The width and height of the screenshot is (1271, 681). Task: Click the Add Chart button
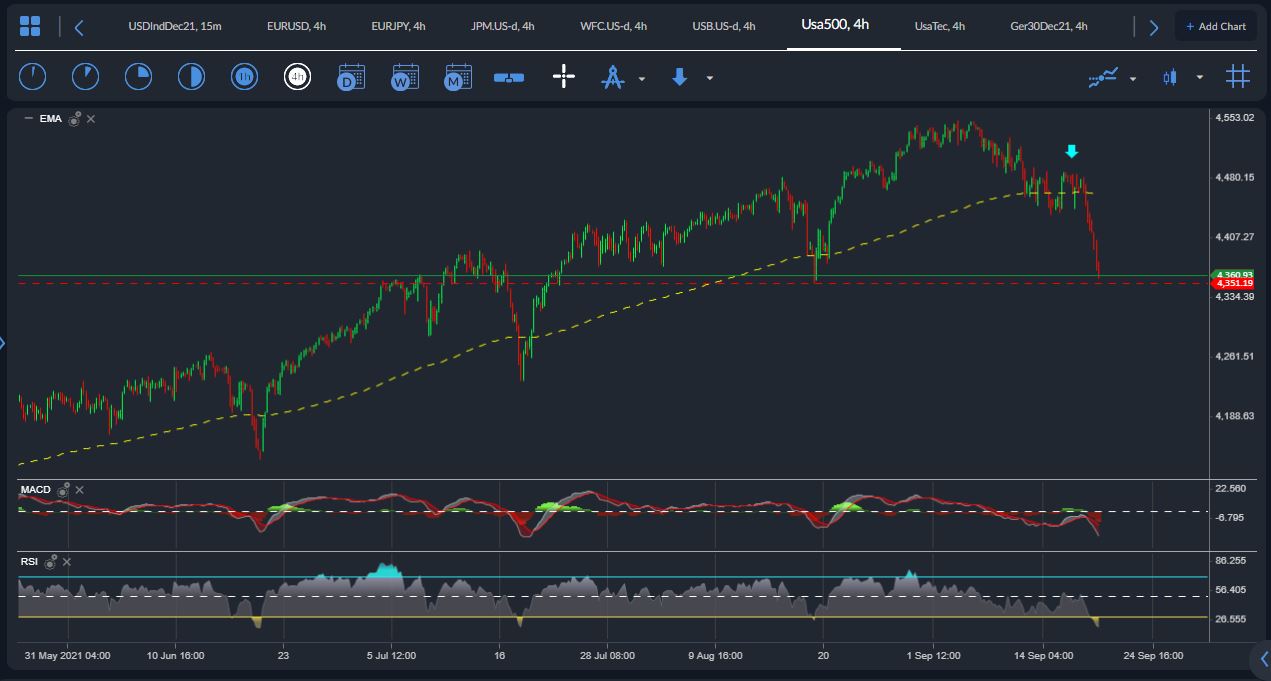1216,26
